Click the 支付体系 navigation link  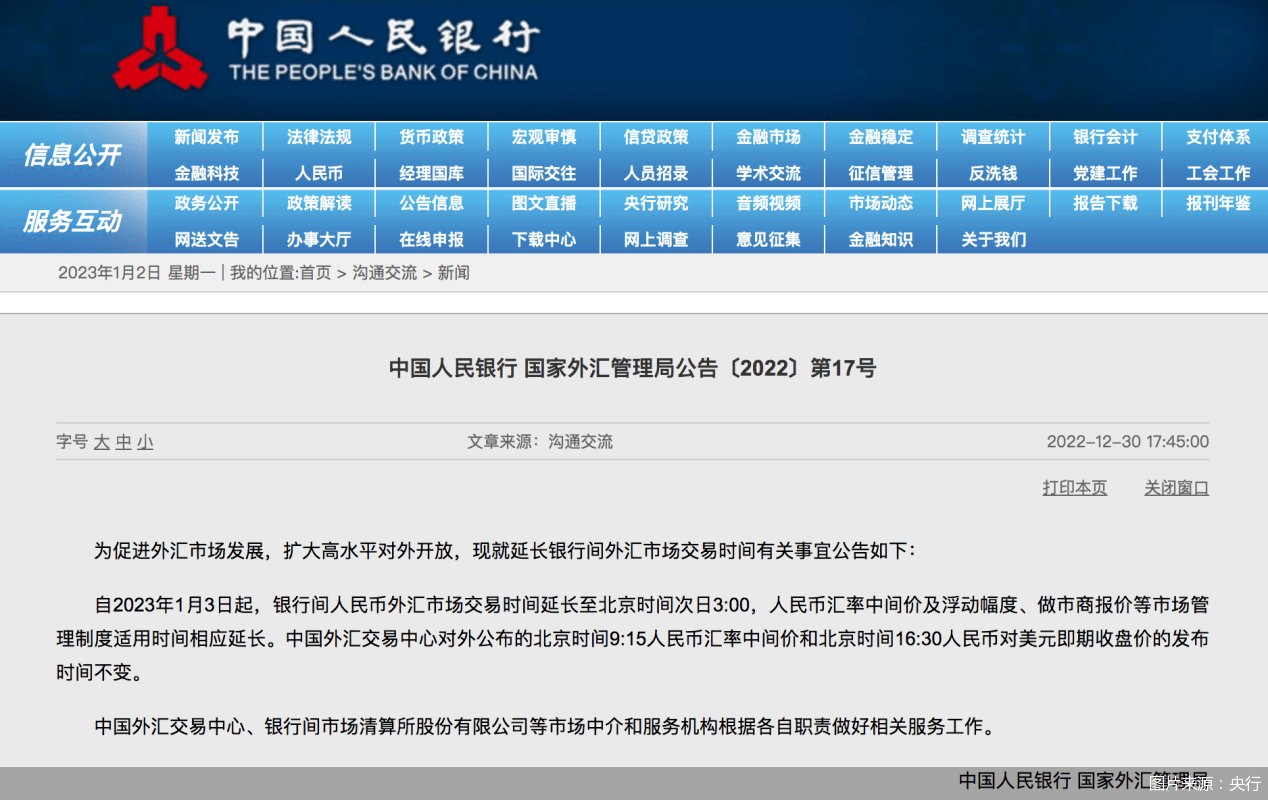(1218, 137)
